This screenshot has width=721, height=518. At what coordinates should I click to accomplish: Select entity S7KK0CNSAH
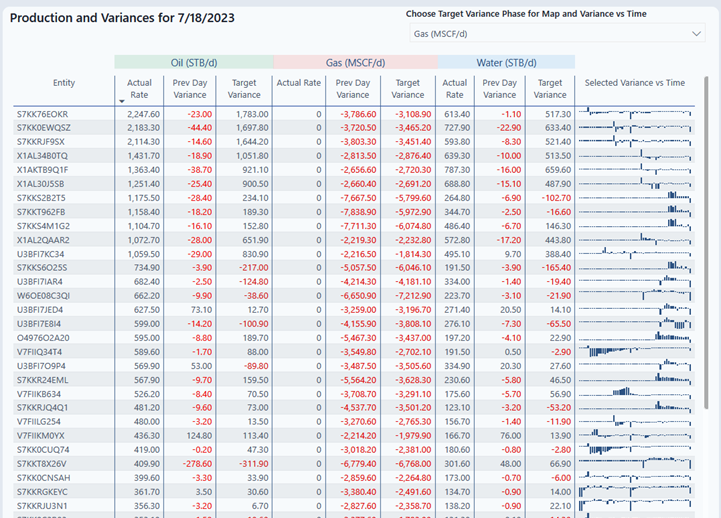tap(43, 478)
